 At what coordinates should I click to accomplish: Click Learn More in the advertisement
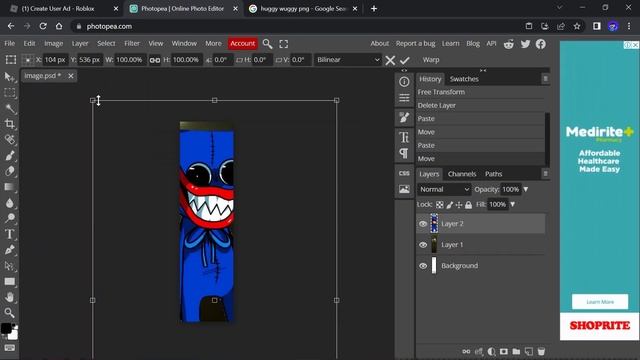click(600, 302)
